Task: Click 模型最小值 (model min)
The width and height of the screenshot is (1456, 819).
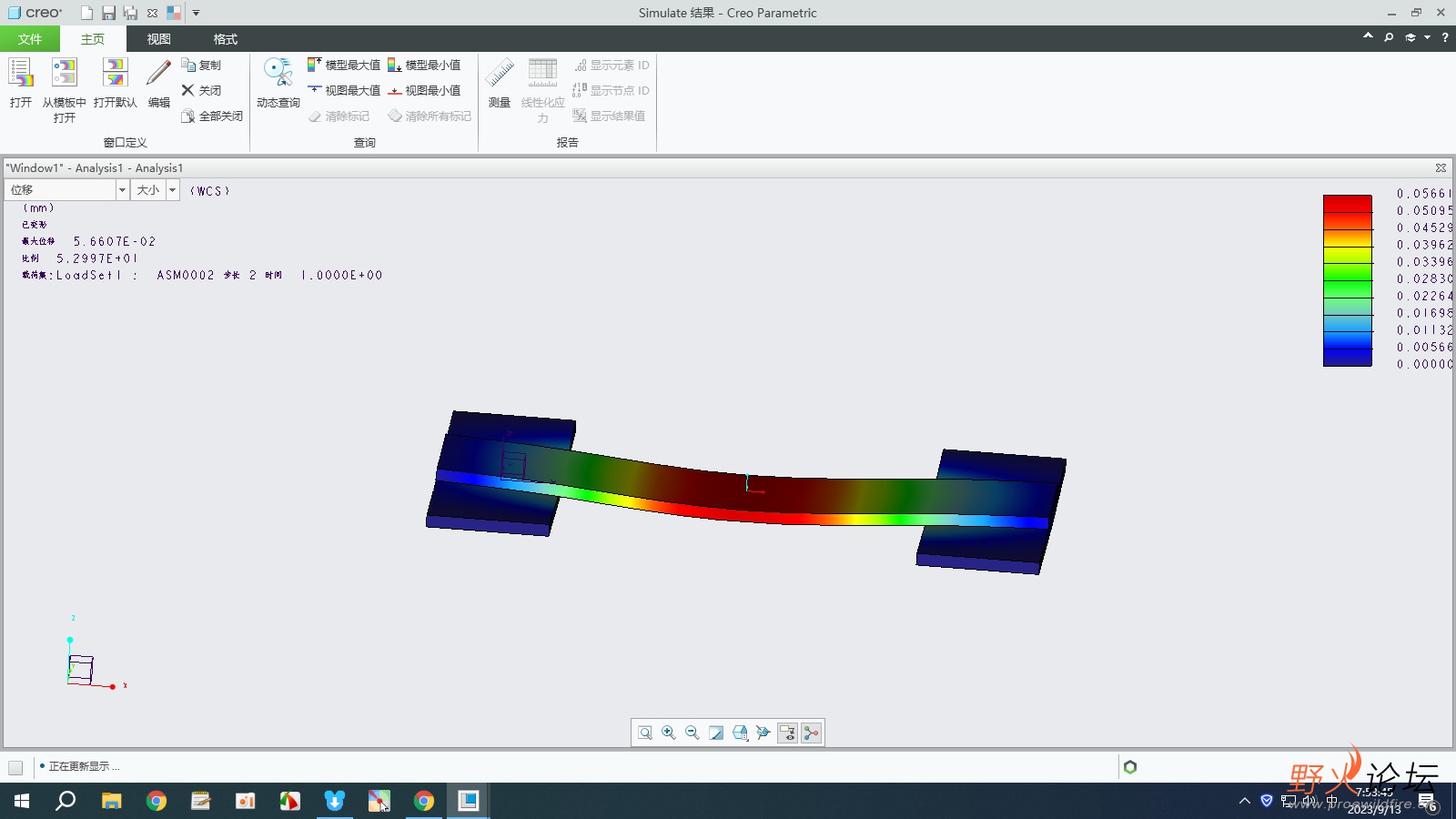Action: 424,65
